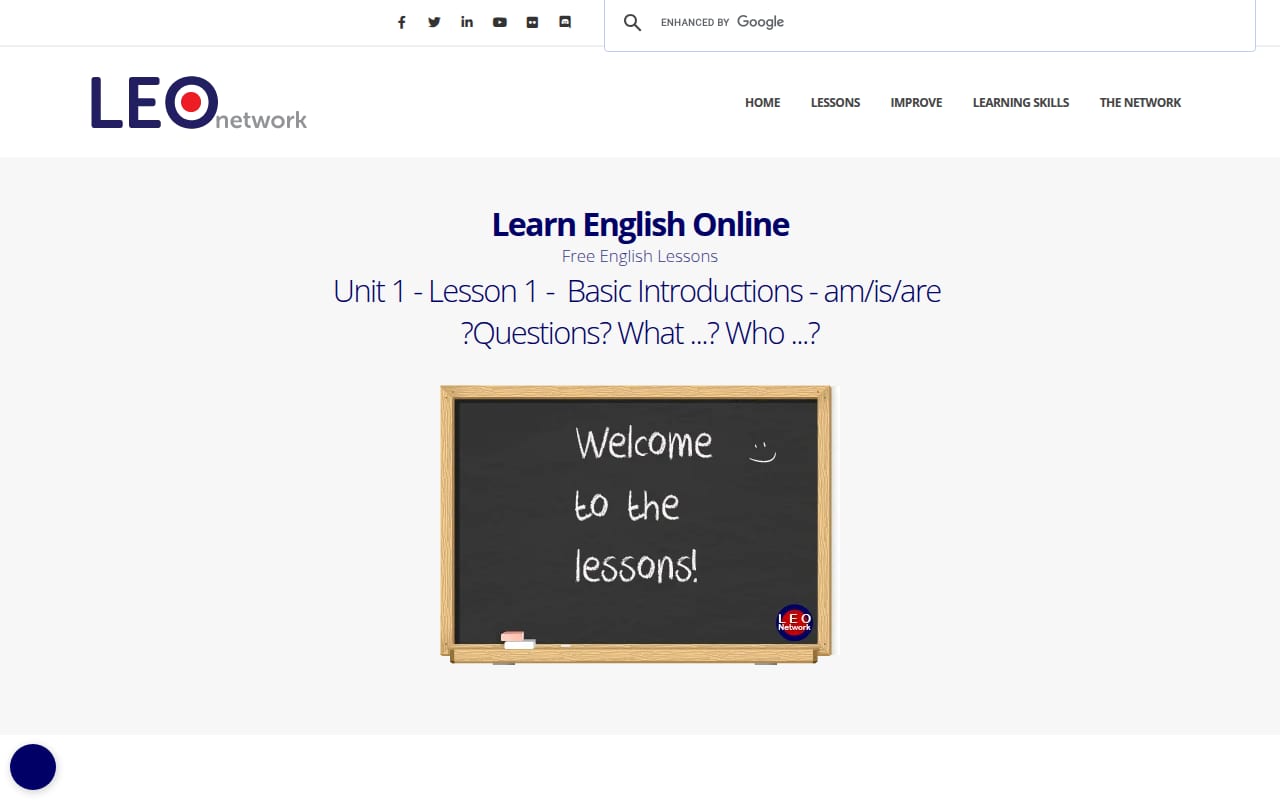Click the LEO network logo
The height and width of the screenshot is (800, 1280).
pyautogui.click(x=199, y=103)
